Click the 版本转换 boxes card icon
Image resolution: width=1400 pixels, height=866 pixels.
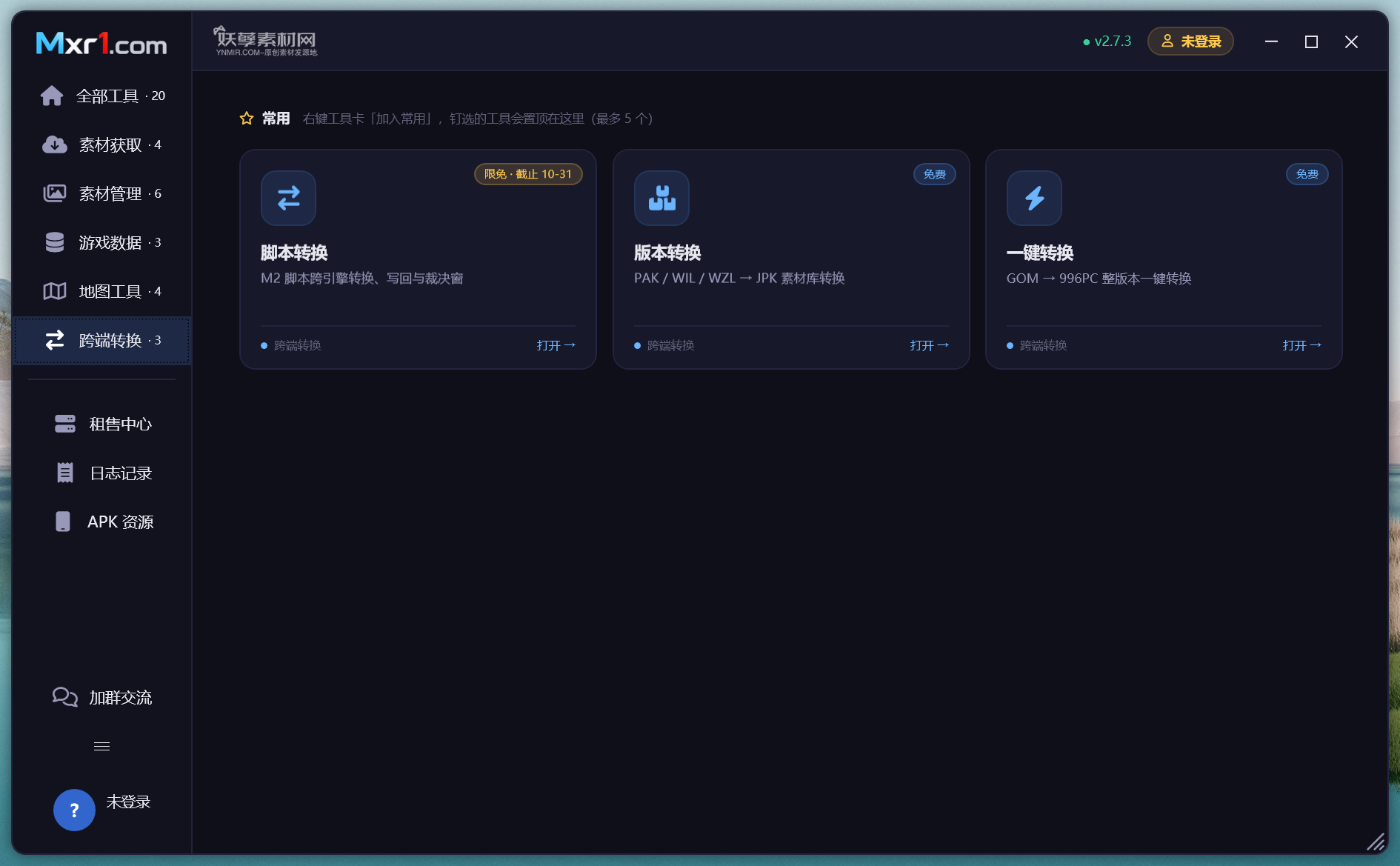(661, 198)
